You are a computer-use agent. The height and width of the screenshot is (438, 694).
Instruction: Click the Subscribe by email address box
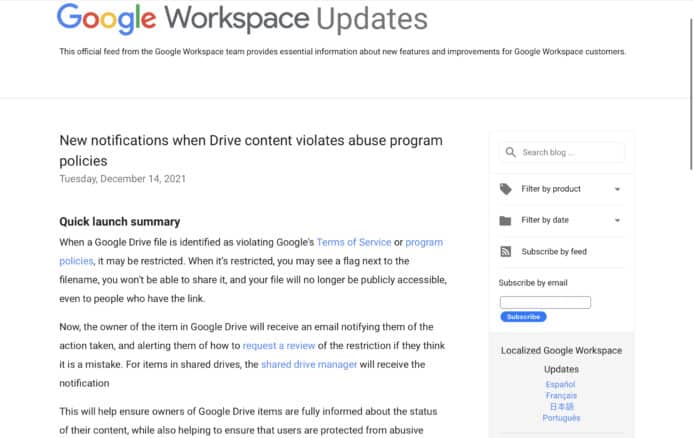coord(545,302)
